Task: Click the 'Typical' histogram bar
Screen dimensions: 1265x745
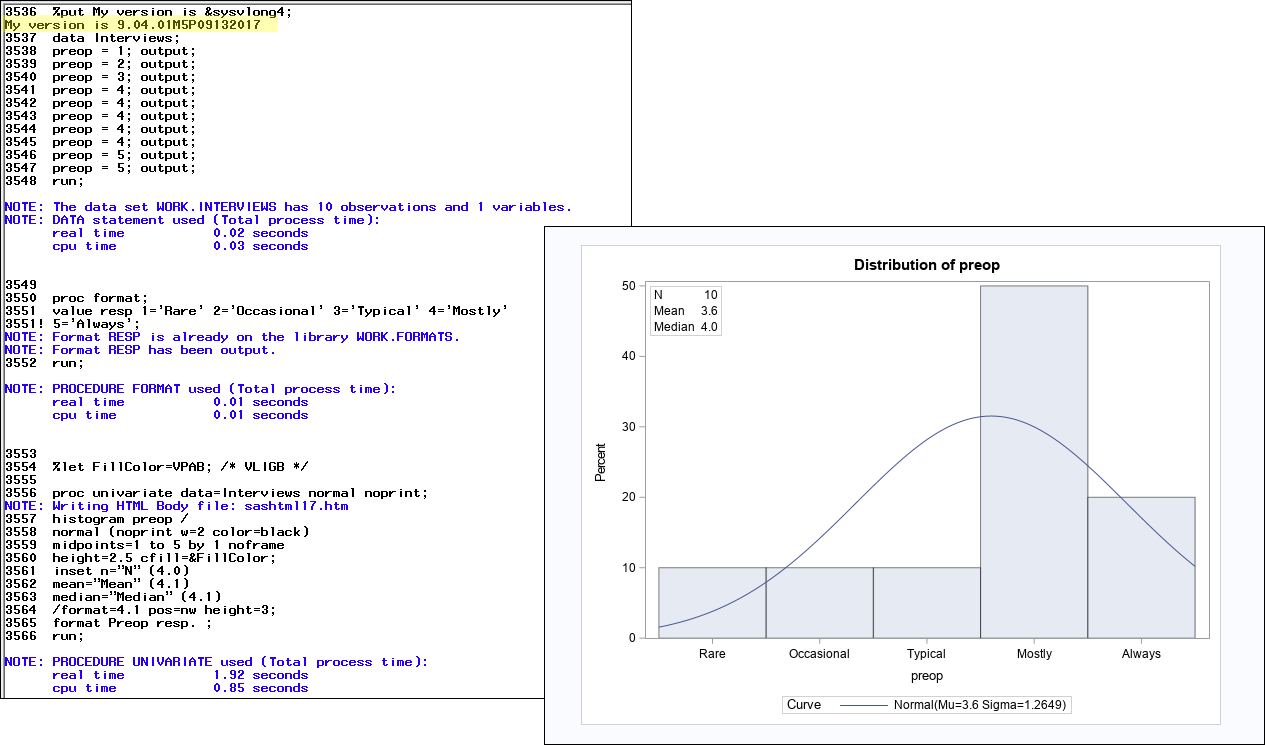Action: [926, 602]
